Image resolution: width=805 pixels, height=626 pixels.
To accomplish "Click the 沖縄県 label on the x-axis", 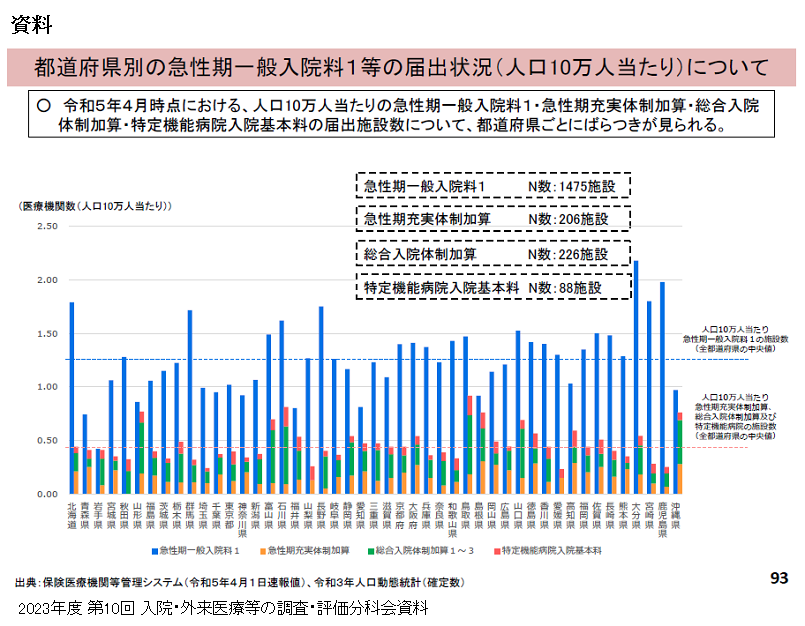I will pos(677,511).
